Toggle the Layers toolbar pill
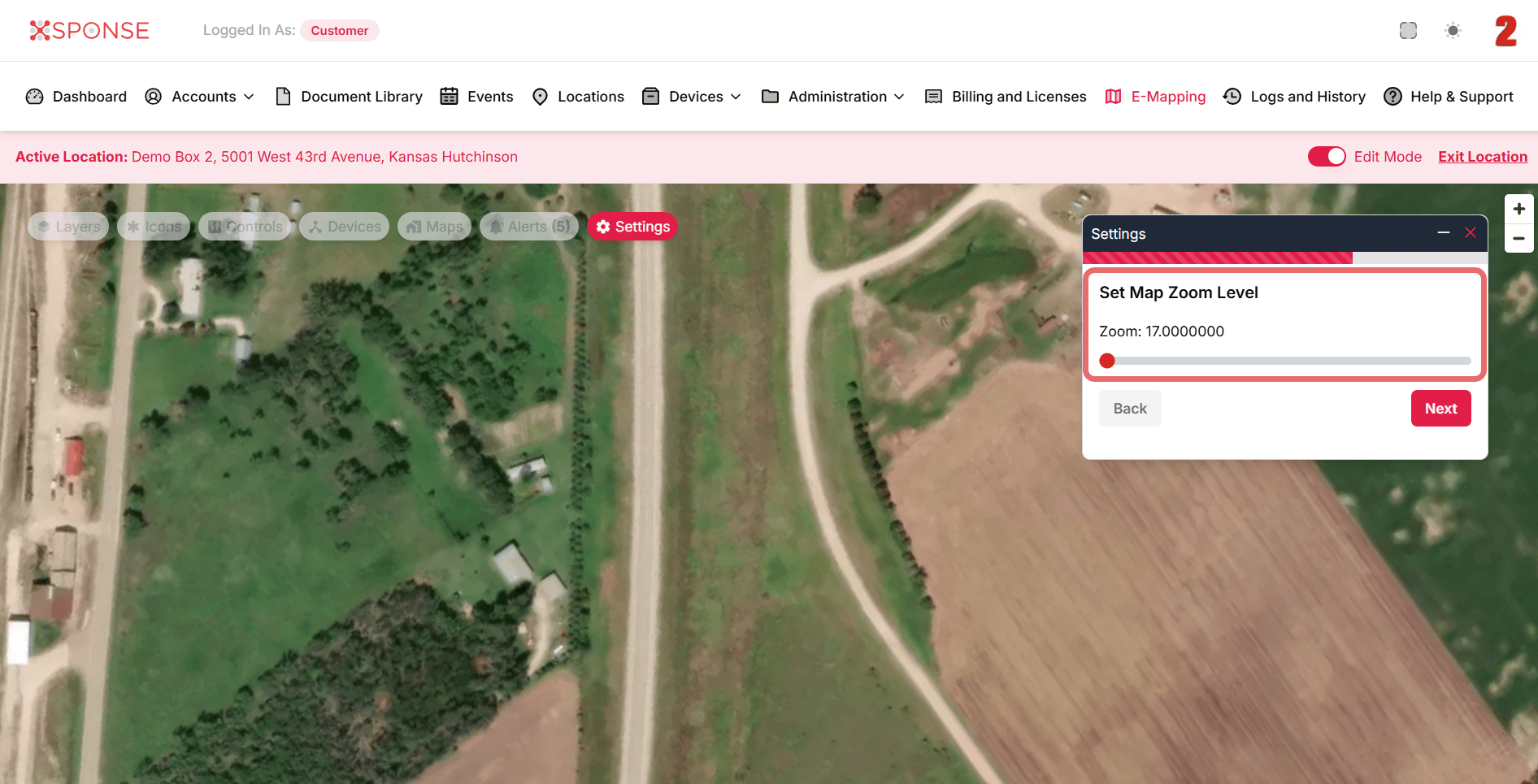Screen dimensions: 1538x784 [69, 227]
